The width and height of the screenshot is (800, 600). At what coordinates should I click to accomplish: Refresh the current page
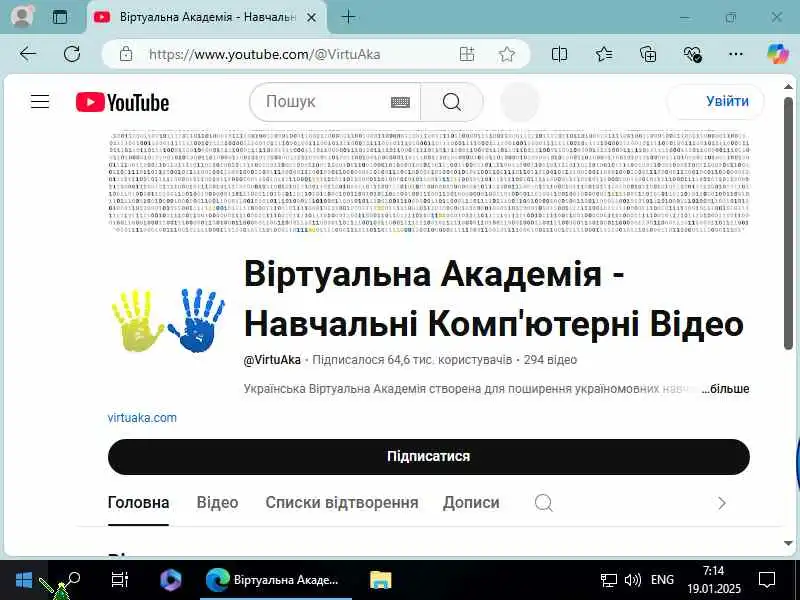click(72, 54)
